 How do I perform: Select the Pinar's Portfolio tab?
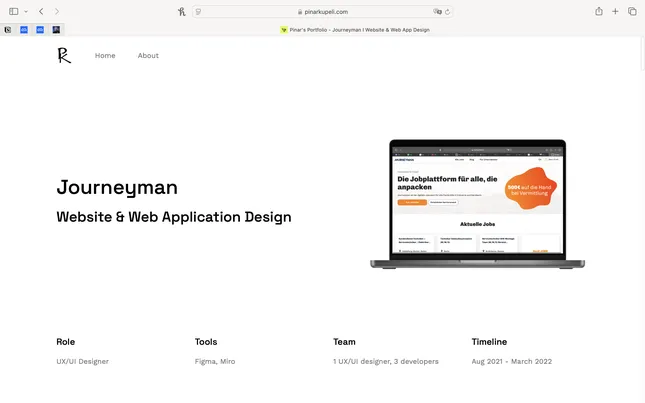click(355, 30)
